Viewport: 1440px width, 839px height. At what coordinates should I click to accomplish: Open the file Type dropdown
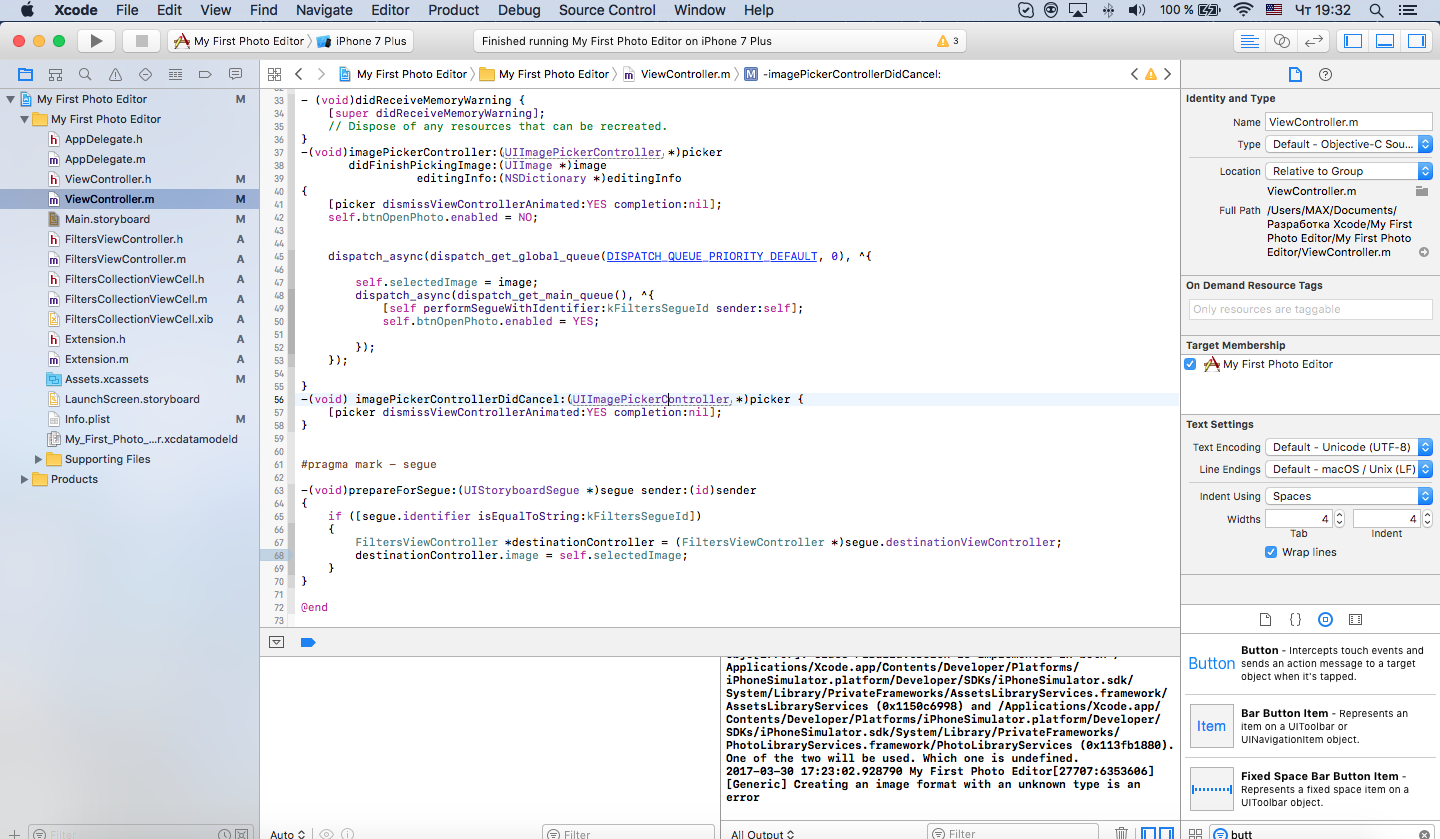pos(1349,144)
